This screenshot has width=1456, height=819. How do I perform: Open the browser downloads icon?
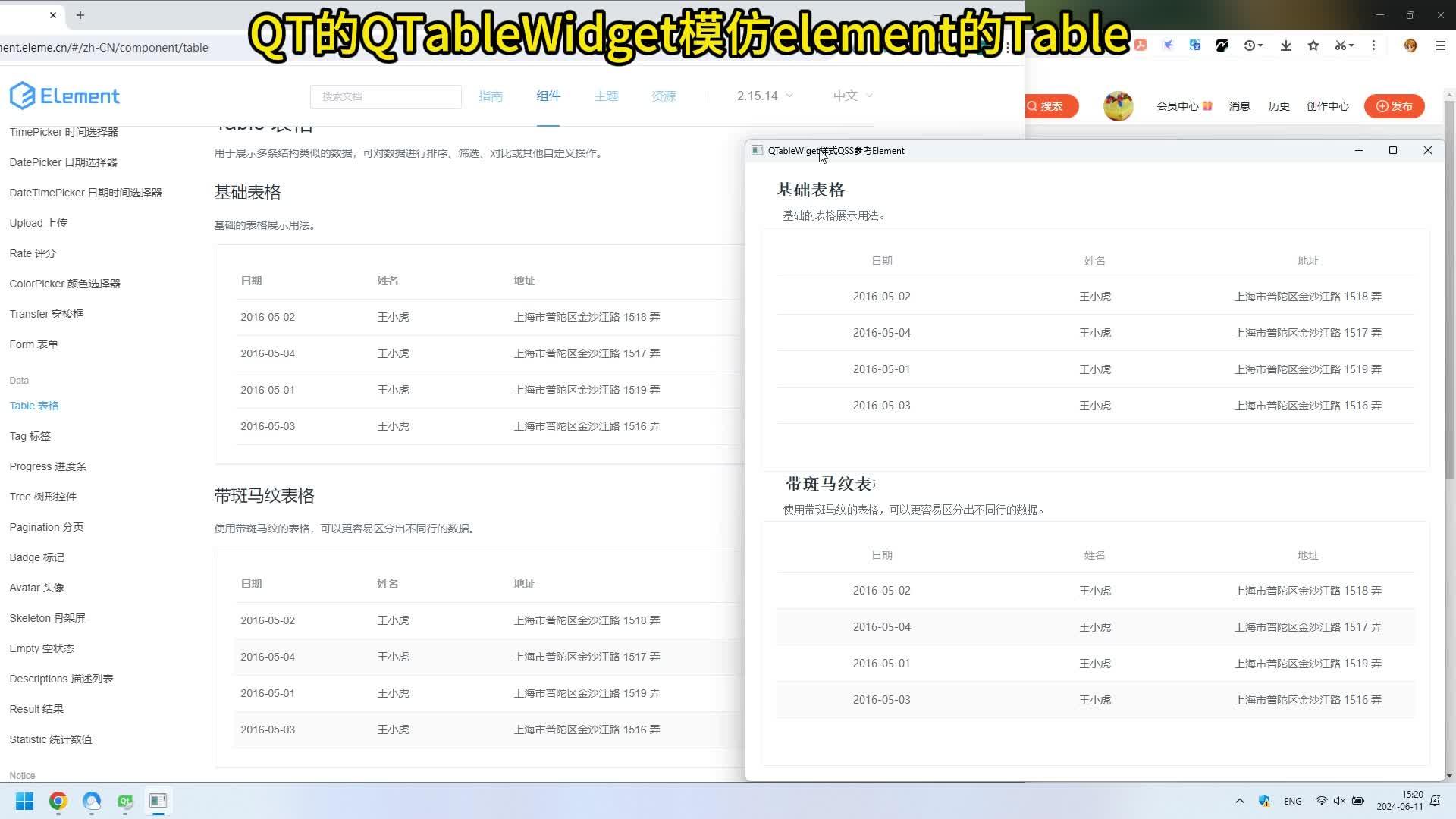pyautogui.click(x=1285, y=45)
